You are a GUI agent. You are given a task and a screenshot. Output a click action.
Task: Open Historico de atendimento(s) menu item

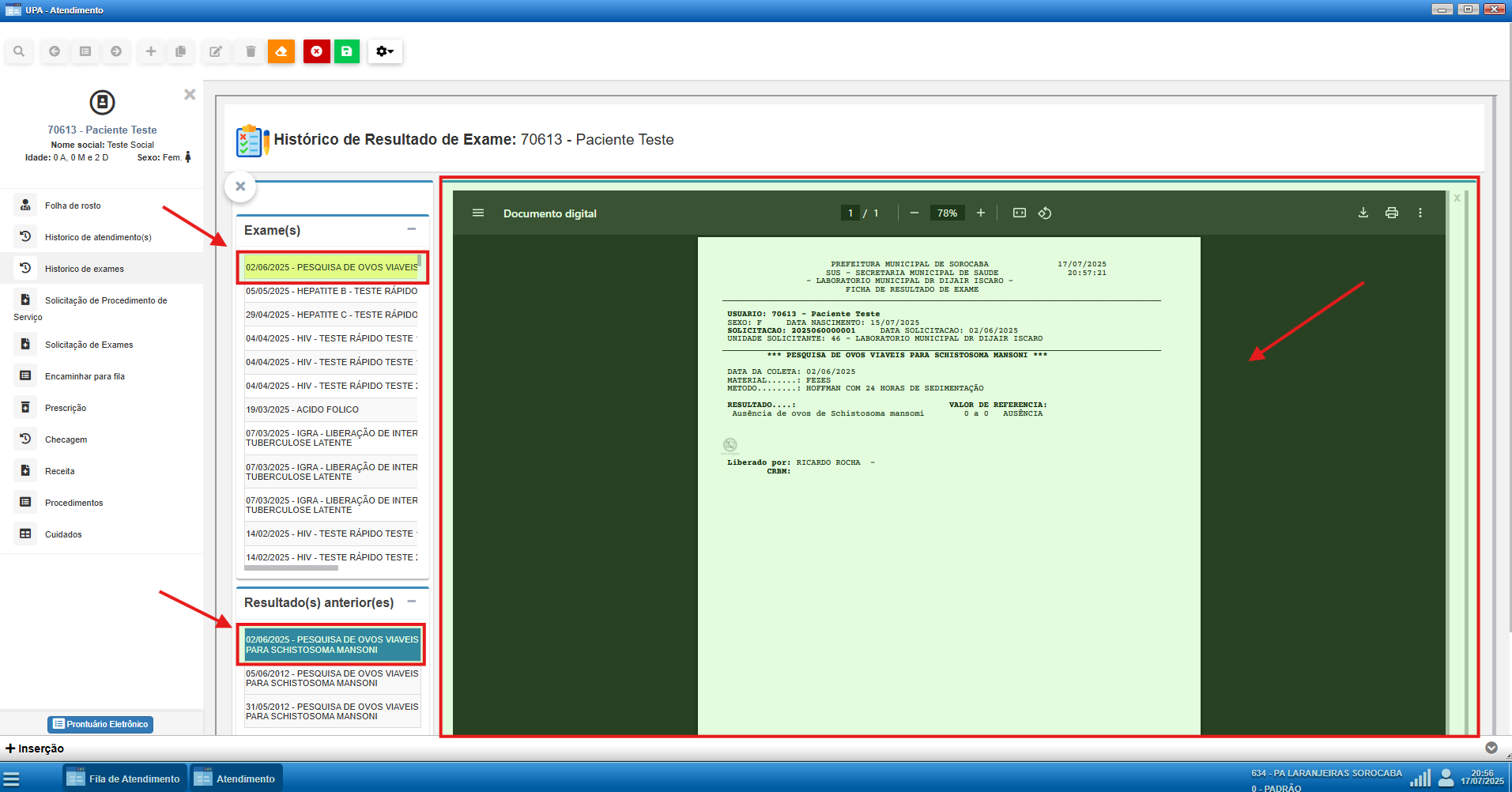pyautogui.click(x=98, y=237)
